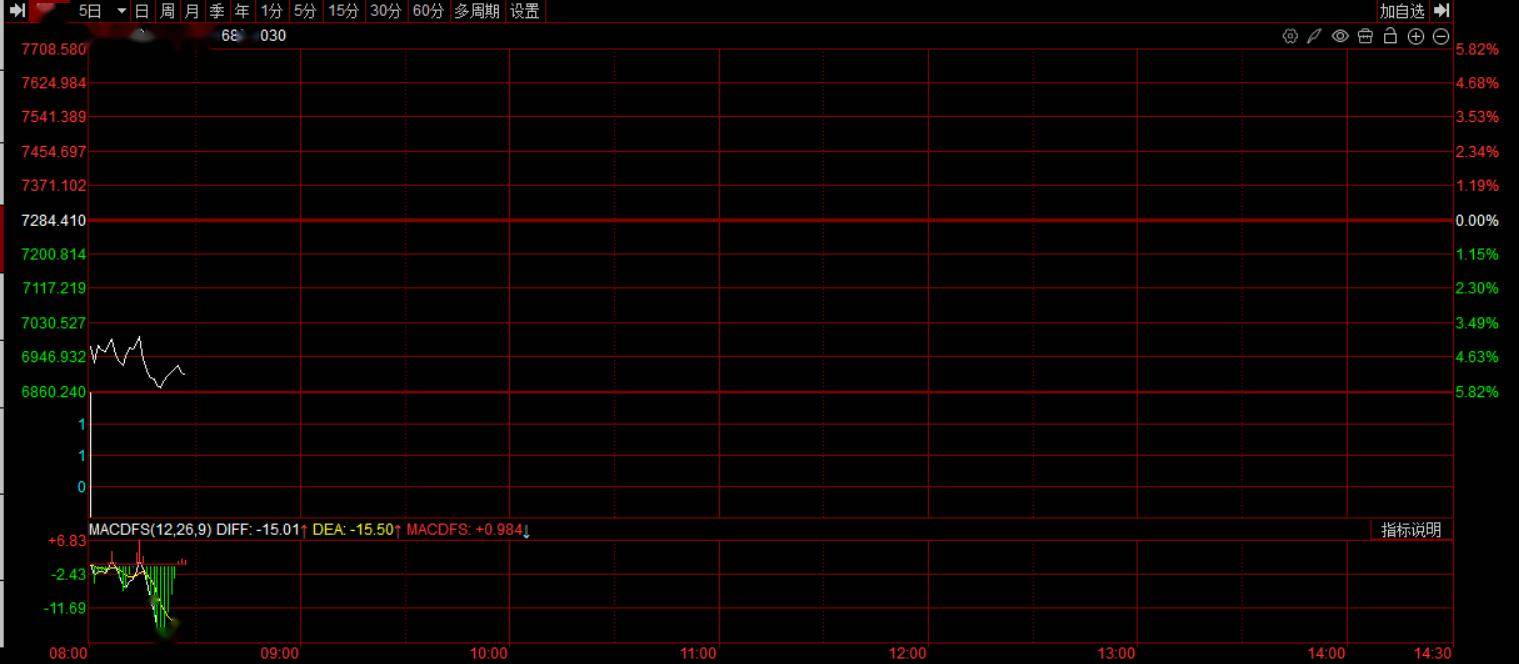Click the collapse arrow icon at top-left

pyautogui.click(x=17, y=11)
